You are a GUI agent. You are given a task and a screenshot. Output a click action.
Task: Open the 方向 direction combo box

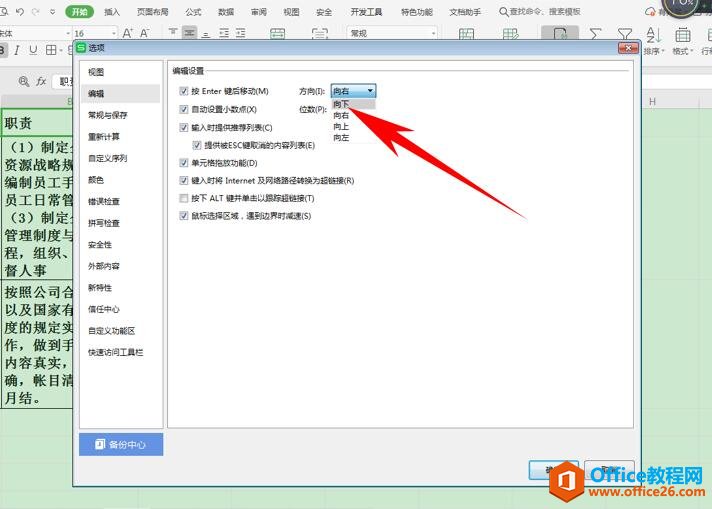353,91
